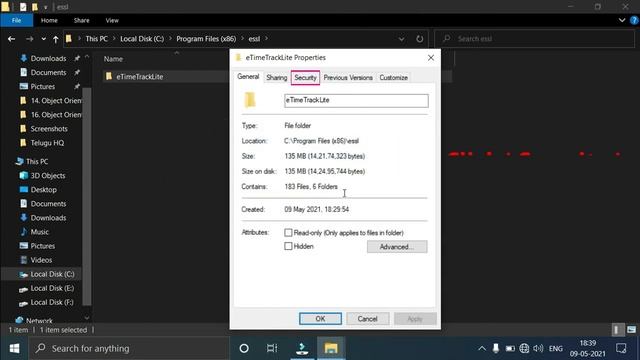Image resolution: width=640 pixels, height=360 pixels.
Task: Cancel the Properties dialog
Action: 367,319
